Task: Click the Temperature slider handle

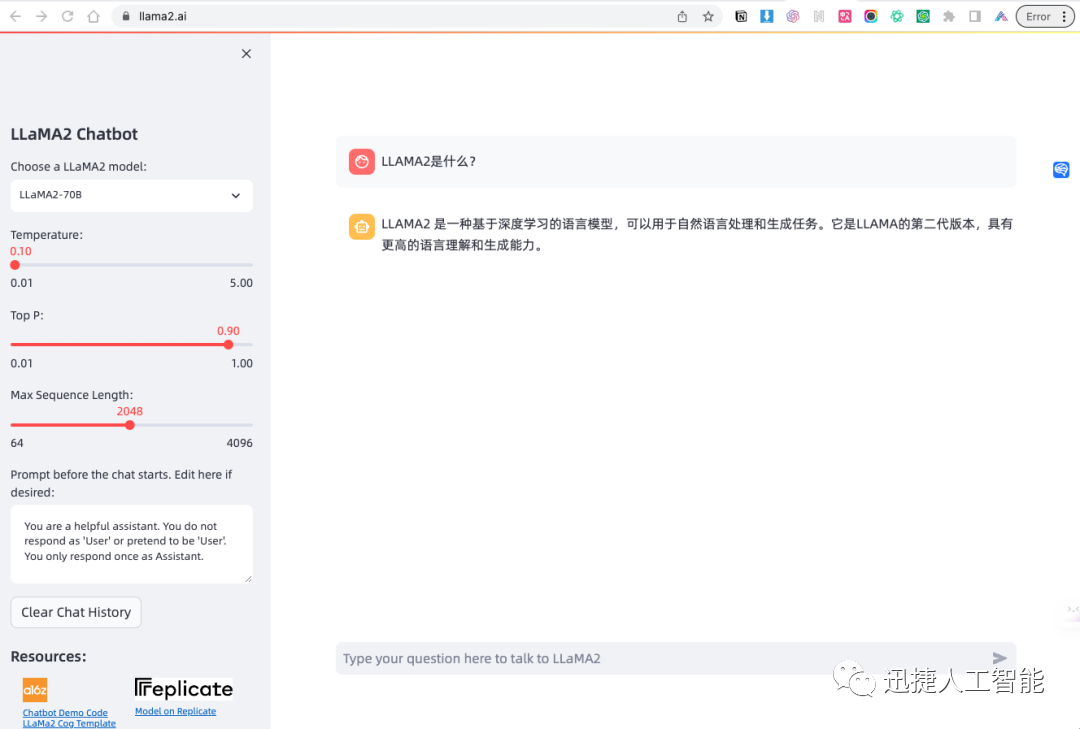Action: click(15, 265)
